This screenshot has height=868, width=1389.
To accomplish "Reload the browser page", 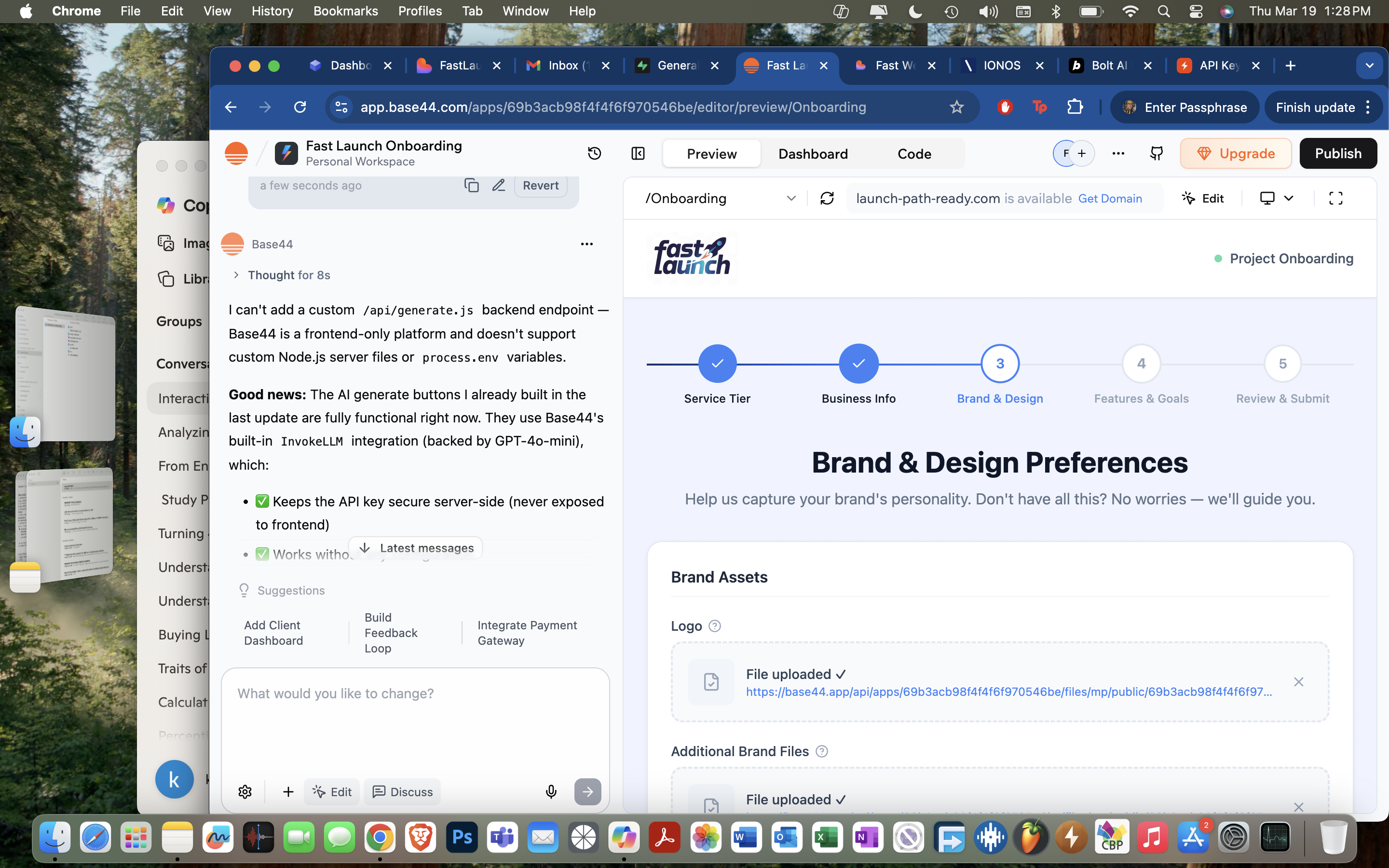I will [300, 107].
